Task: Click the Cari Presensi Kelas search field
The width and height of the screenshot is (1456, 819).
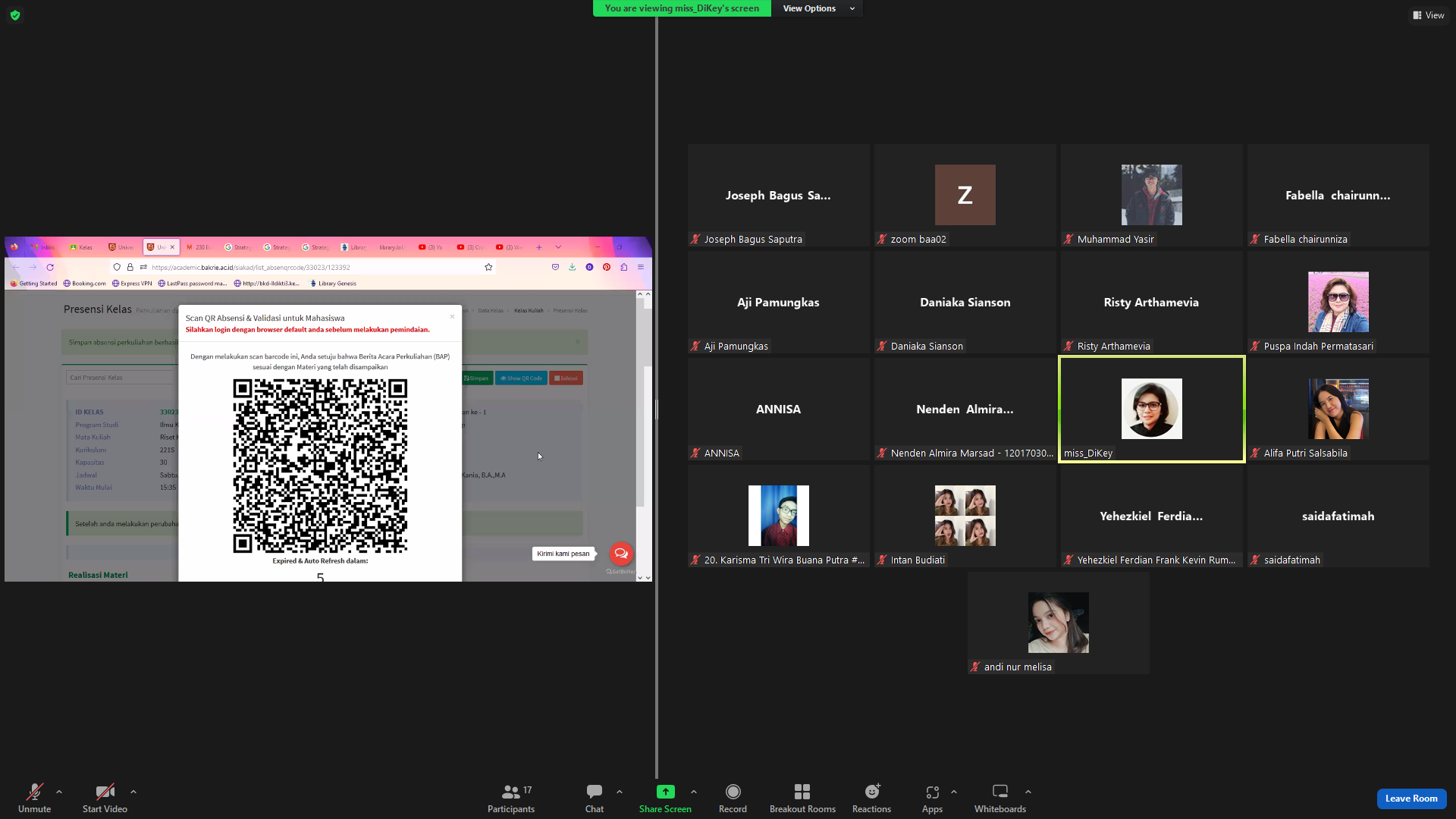Action: click(x=121, y=378)
